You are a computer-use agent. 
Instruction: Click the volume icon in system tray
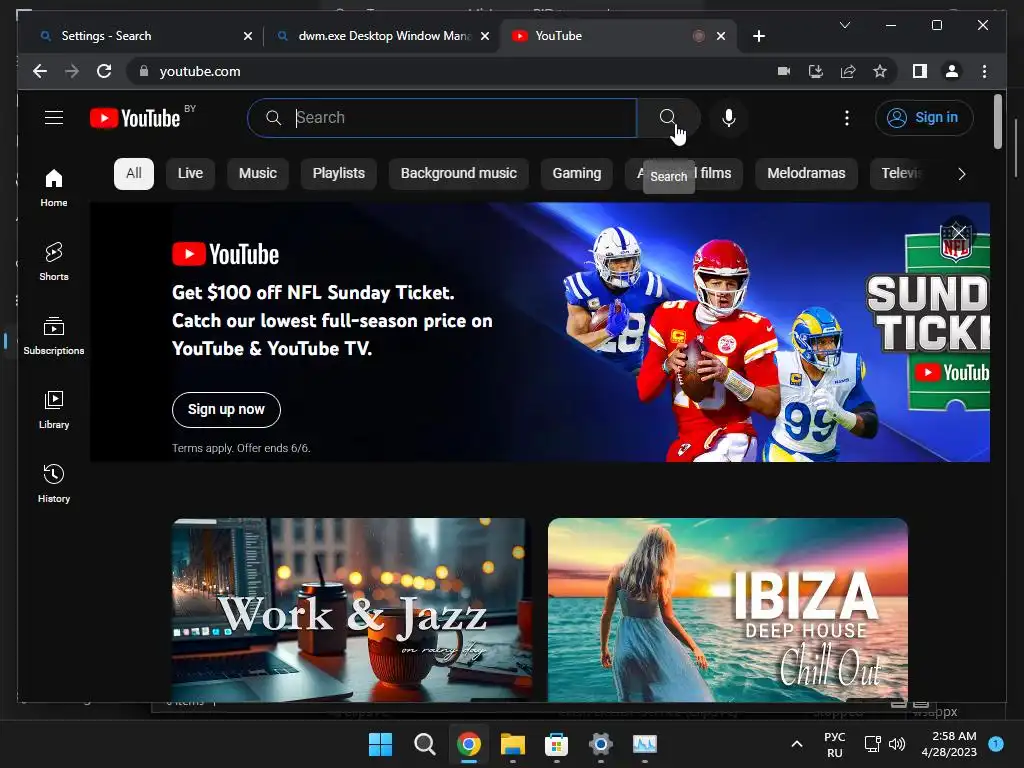897,744
